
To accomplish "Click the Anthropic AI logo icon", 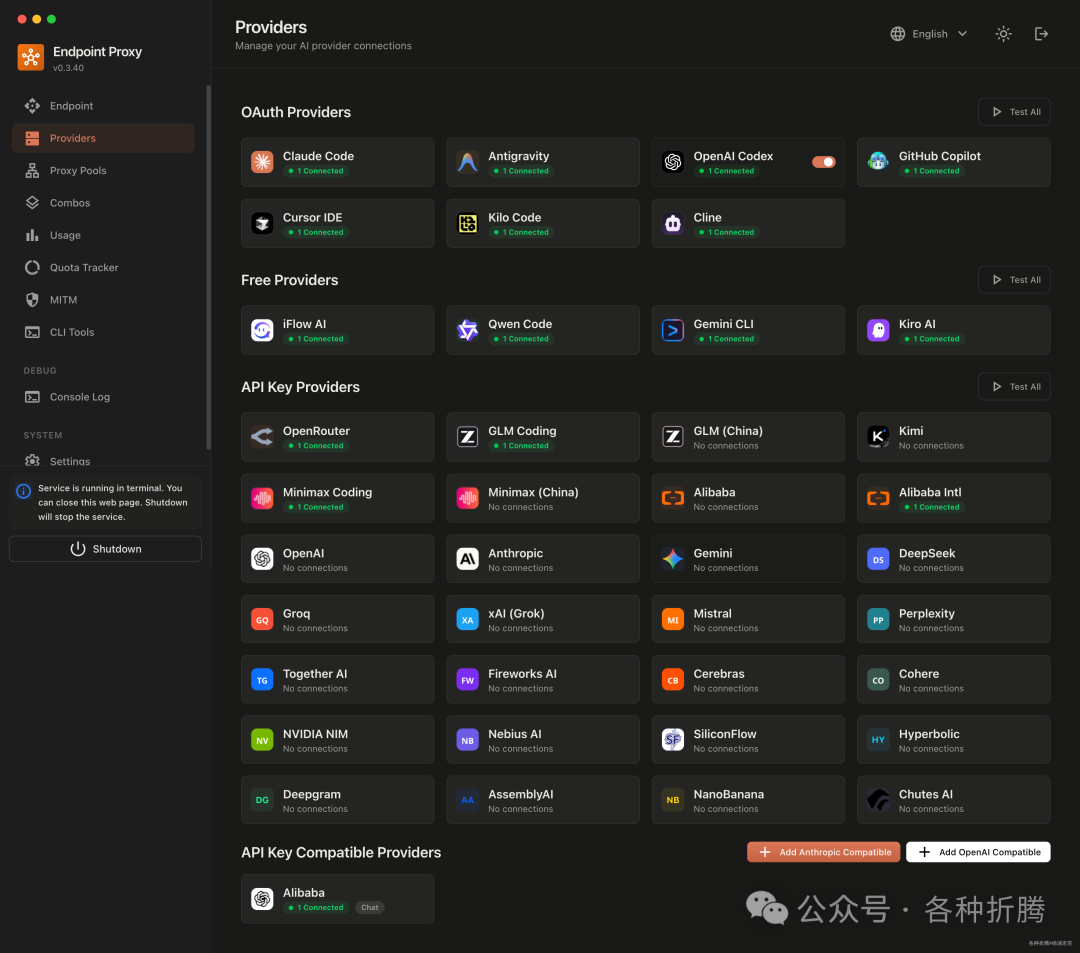I will coord(467,558).
